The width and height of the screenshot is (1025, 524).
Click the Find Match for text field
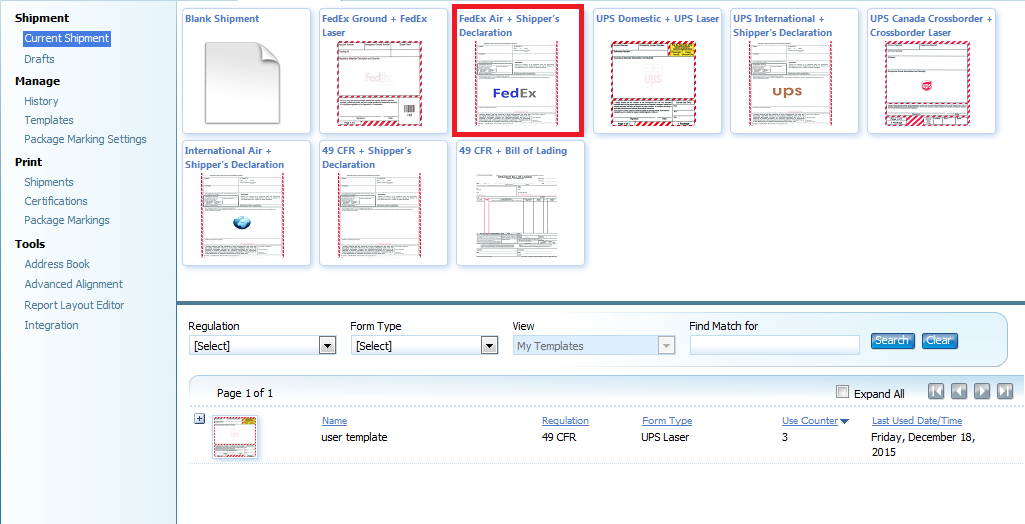774,345
